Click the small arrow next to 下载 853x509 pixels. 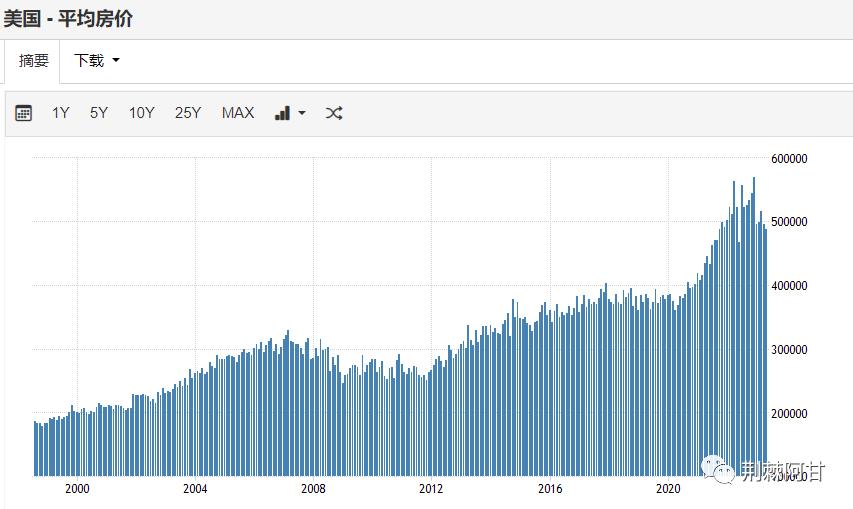(116, 60)
